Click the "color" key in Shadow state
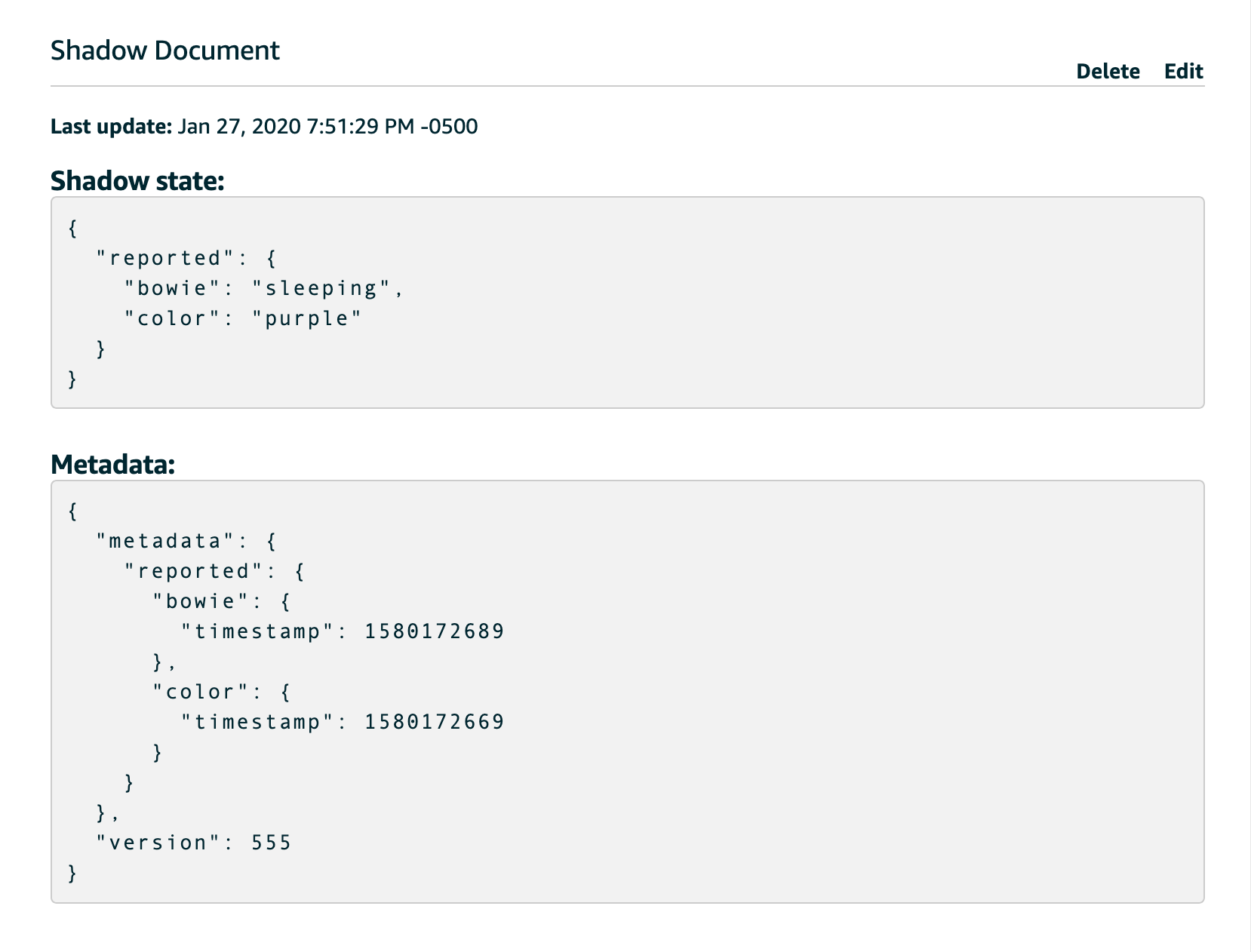Screen dimensions: 1251x952 click(172, 318)
